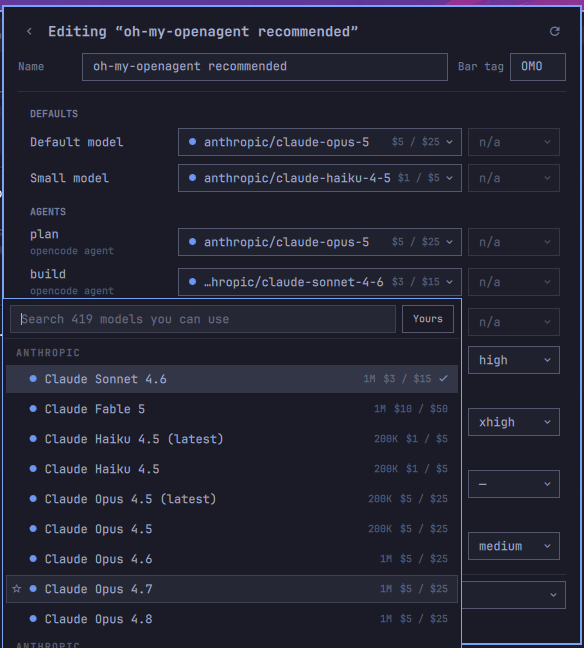Select Claude Opus 4.7 model
Screen dimensions: 584x648
click(232, 588)
